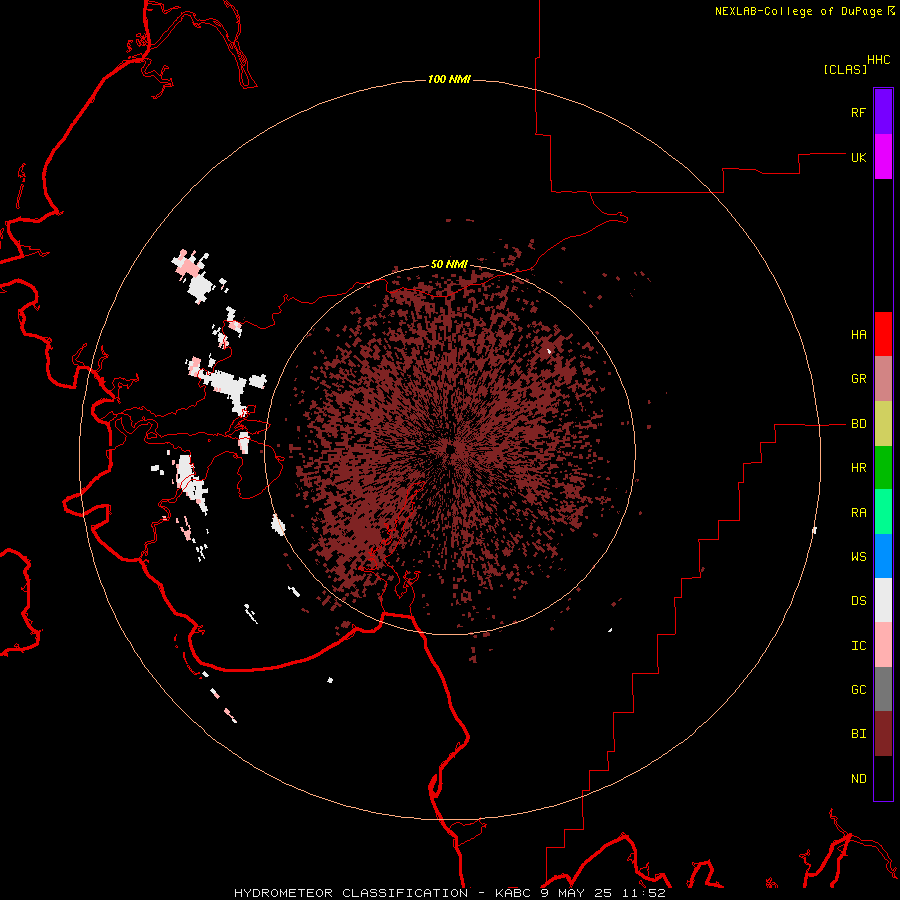Select the BI brown legend swatch

click(883, 734)
